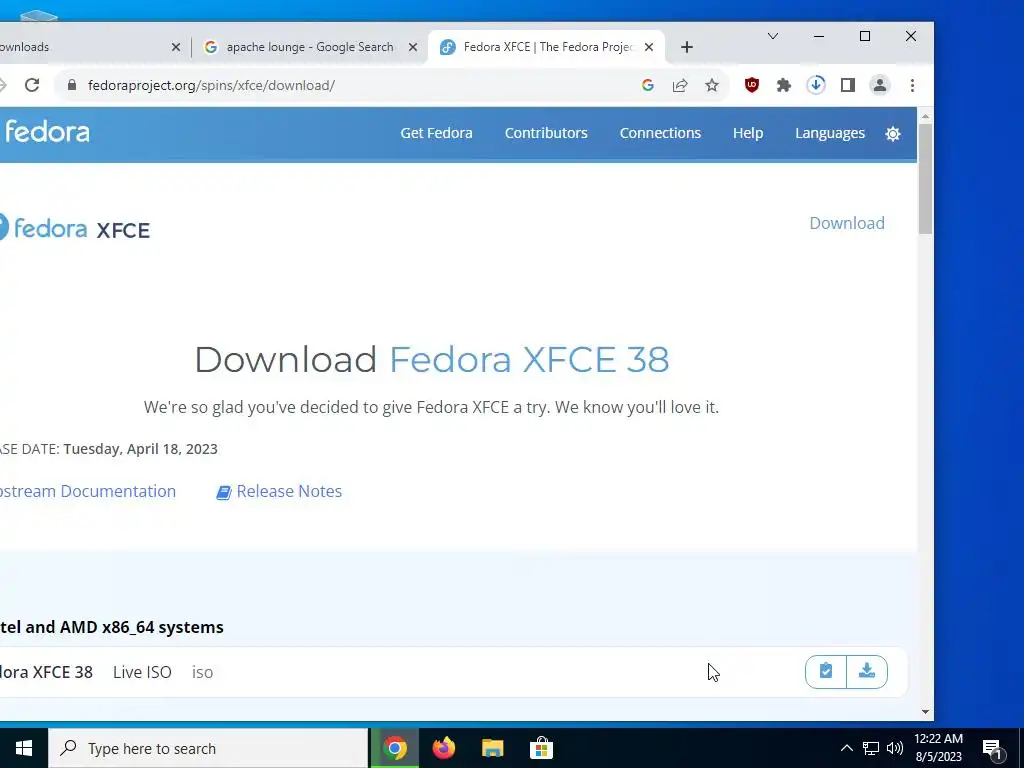Open Languages menu
This screenshot has height=768, width=1024.
[x=829, y=133]
